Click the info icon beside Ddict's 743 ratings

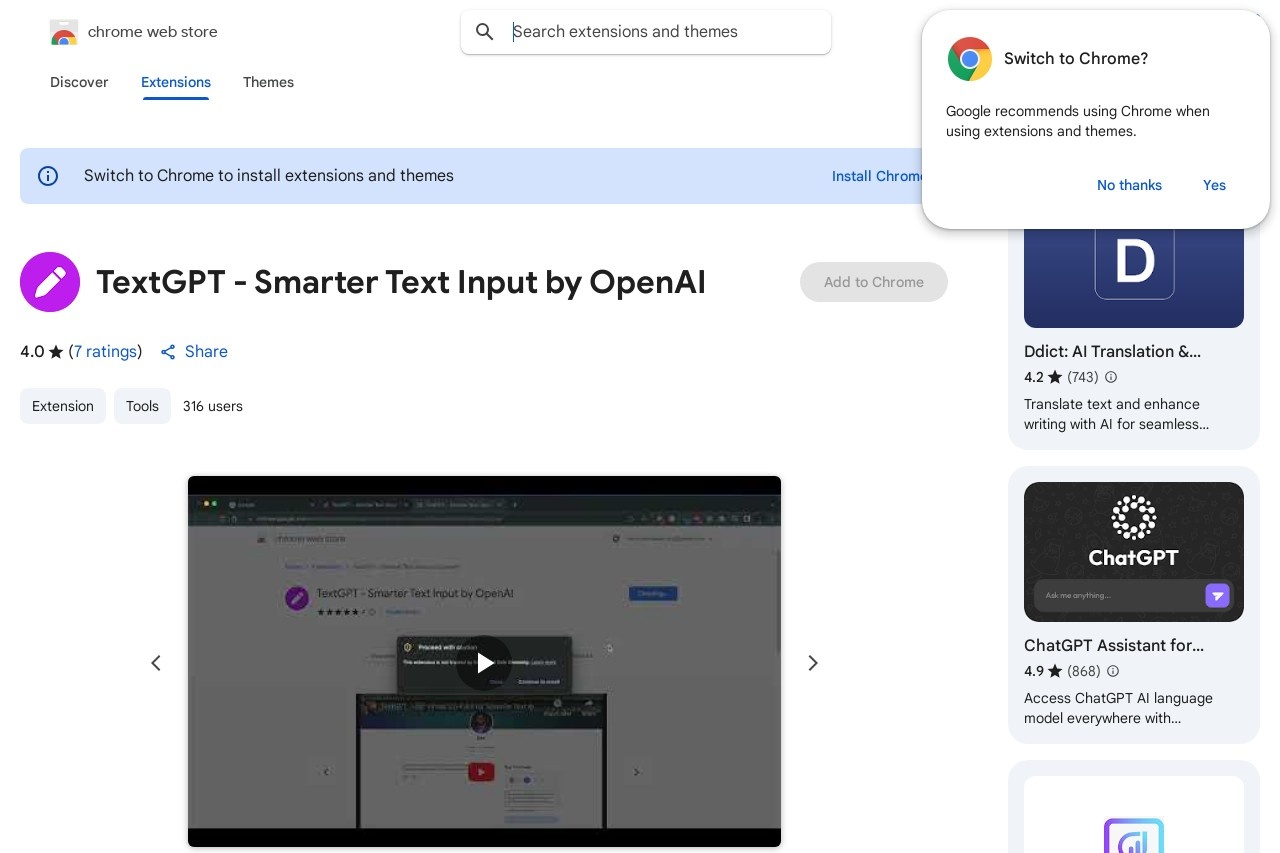pos(1111,377)
